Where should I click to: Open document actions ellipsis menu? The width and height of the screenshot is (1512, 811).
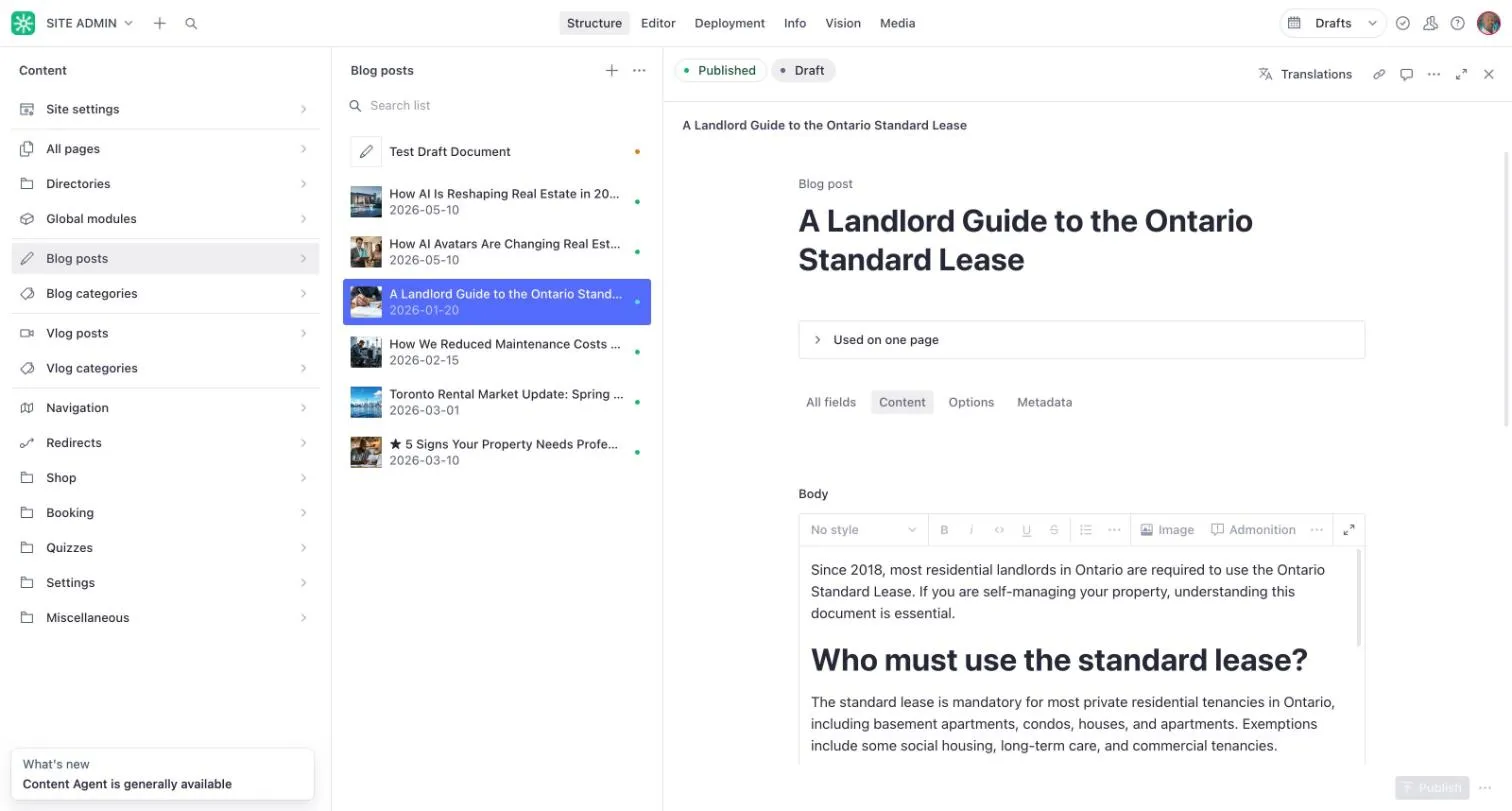[1434, 74]
